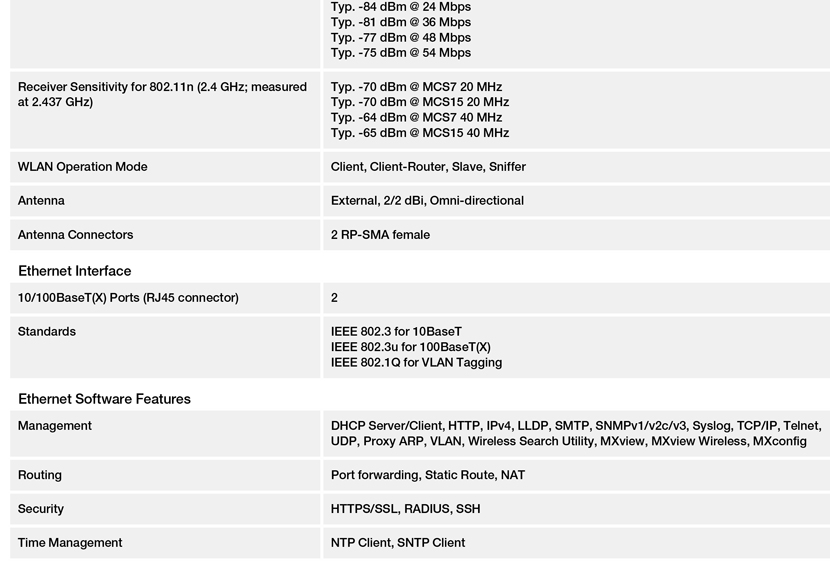Select the '2 RP-SMA female' value

tap(380, 235)
